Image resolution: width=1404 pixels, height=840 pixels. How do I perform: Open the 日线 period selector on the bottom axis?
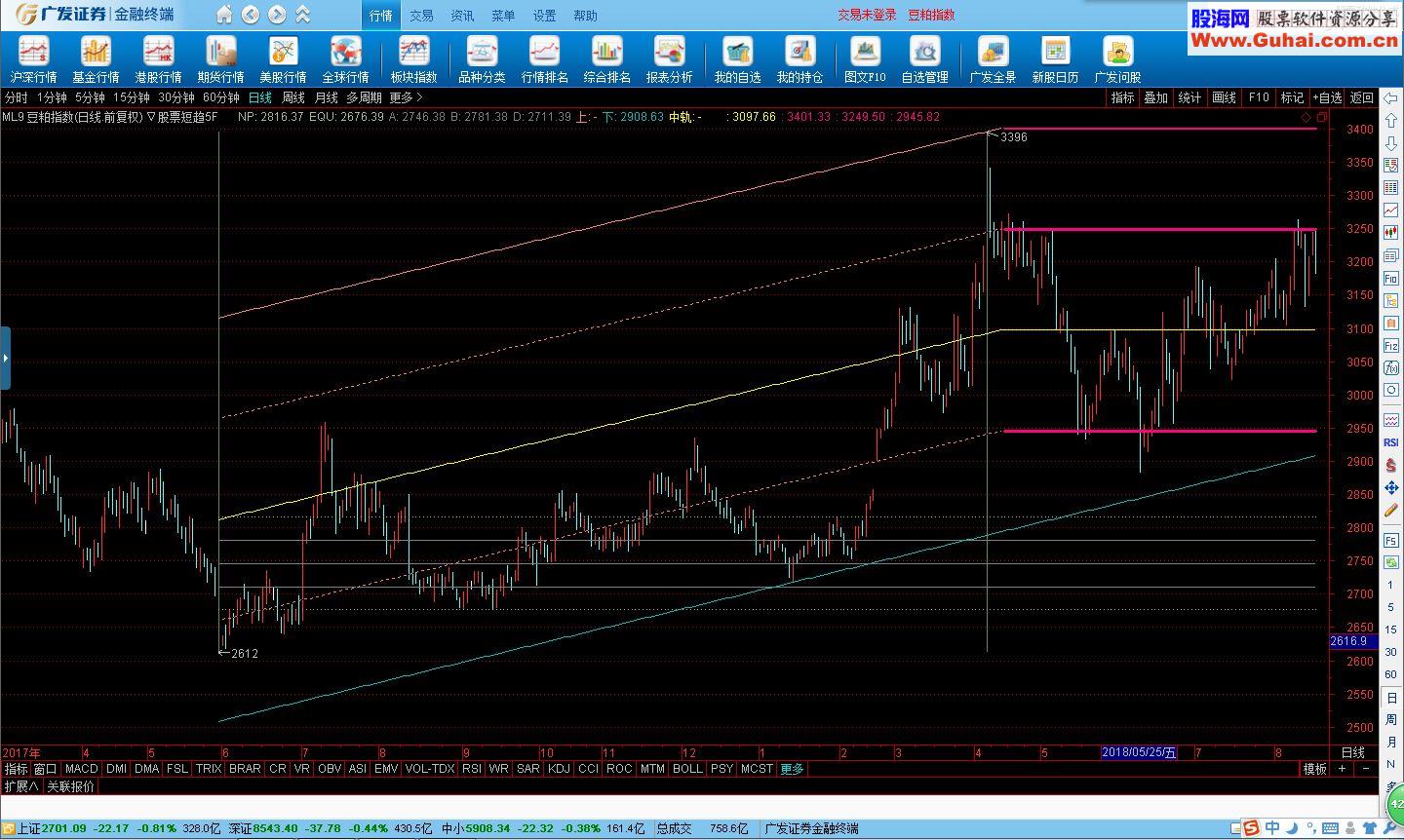(1353, 752)
